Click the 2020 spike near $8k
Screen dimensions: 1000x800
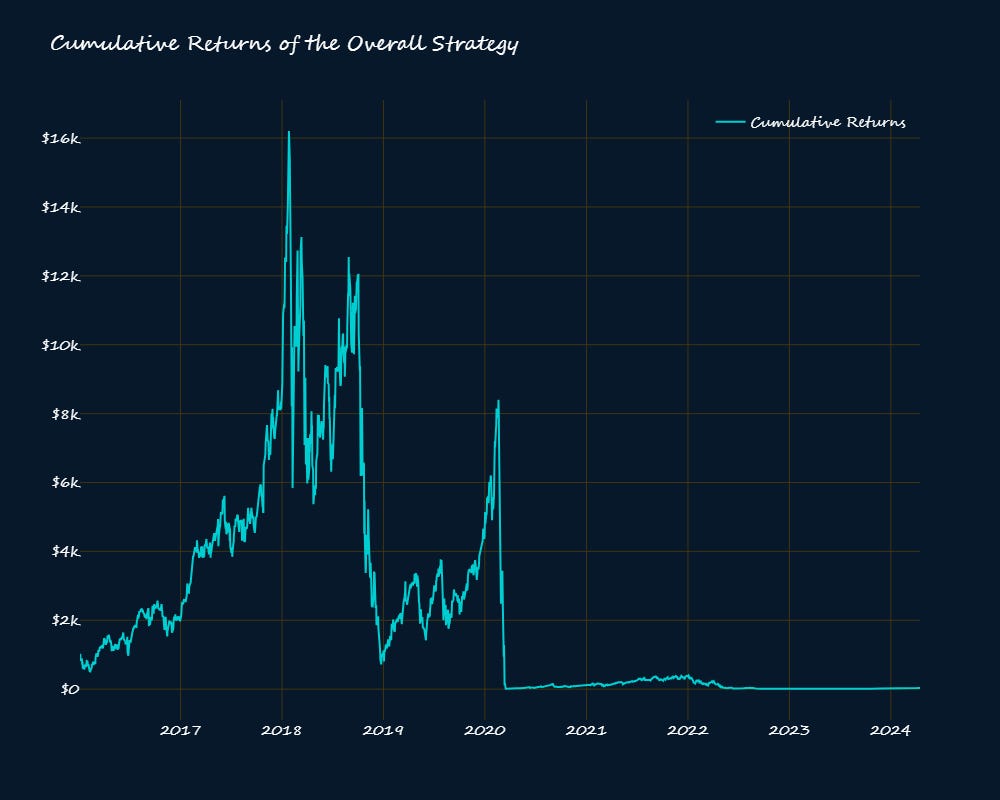[498, 402]
